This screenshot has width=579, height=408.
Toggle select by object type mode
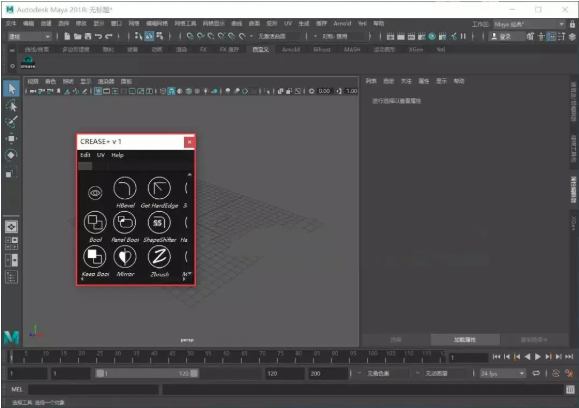pos(149,36)
